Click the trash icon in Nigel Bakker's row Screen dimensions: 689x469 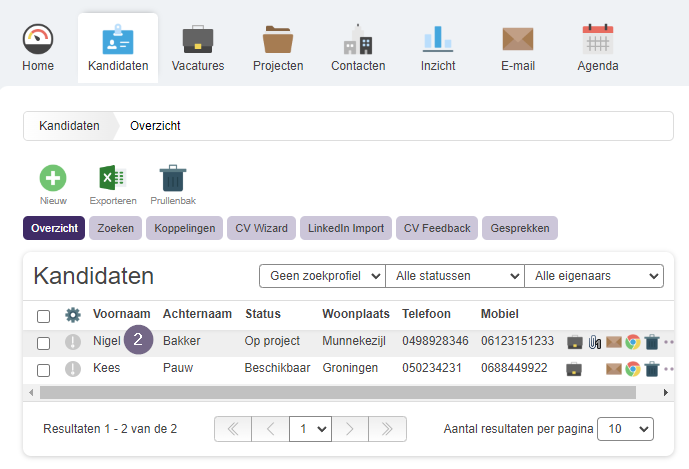click(652, 342)
